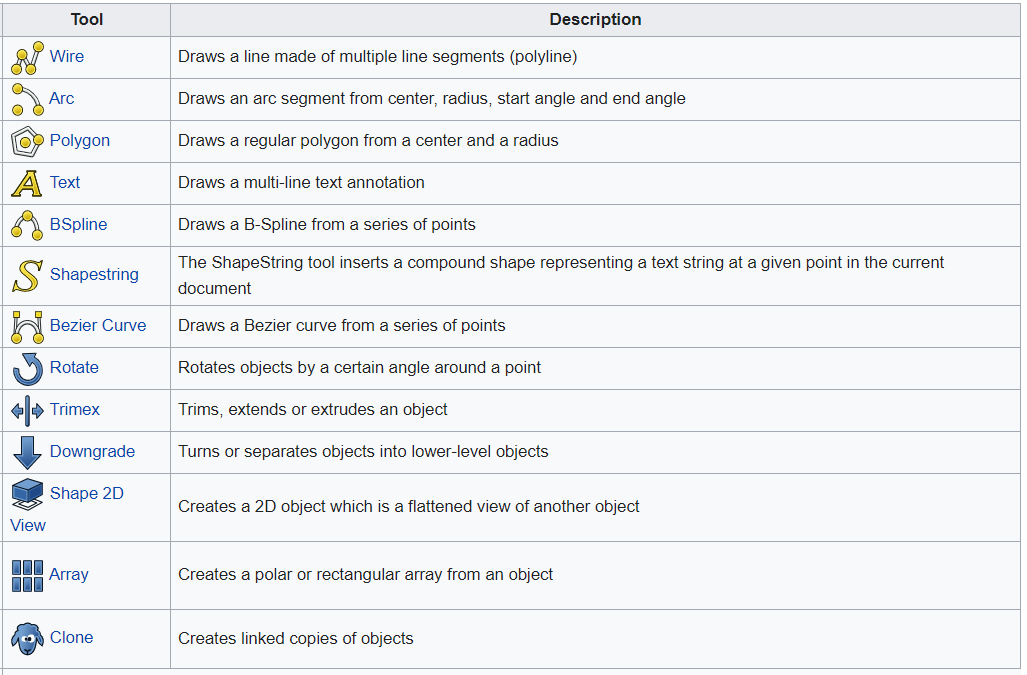Click the yellow Text tool icon
1027x675 pixels.
pos(27,183)
